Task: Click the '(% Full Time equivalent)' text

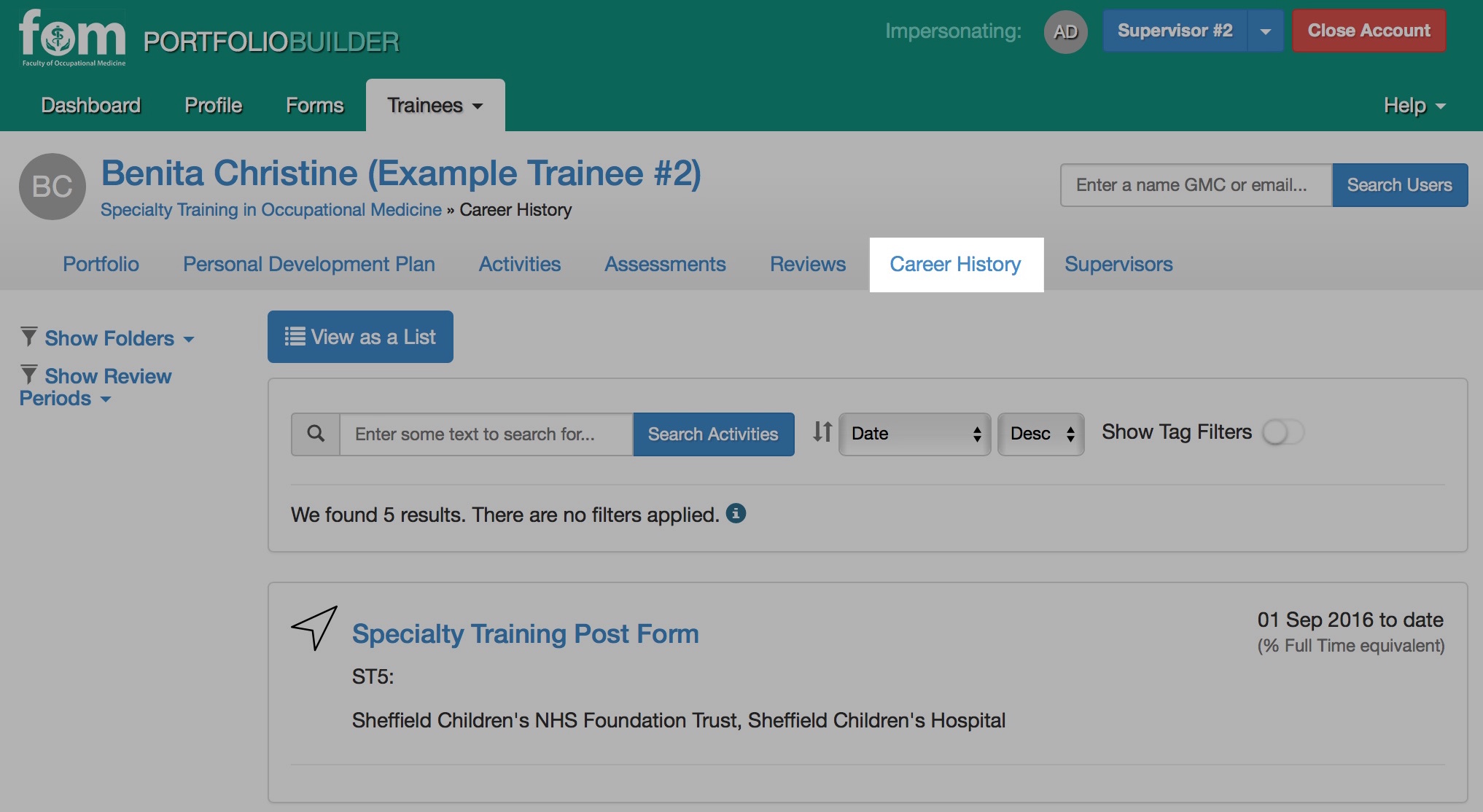Action: pyautogui.click(x=1350, y=646)
